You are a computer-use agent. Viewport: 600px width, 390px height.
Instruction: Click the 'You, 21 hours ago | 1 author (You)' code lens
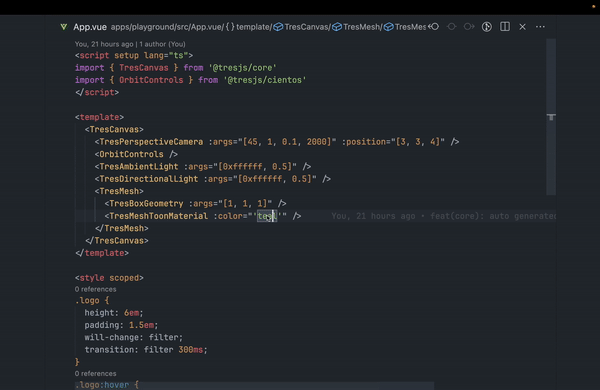pyautogui.click(x=130, y=44)
